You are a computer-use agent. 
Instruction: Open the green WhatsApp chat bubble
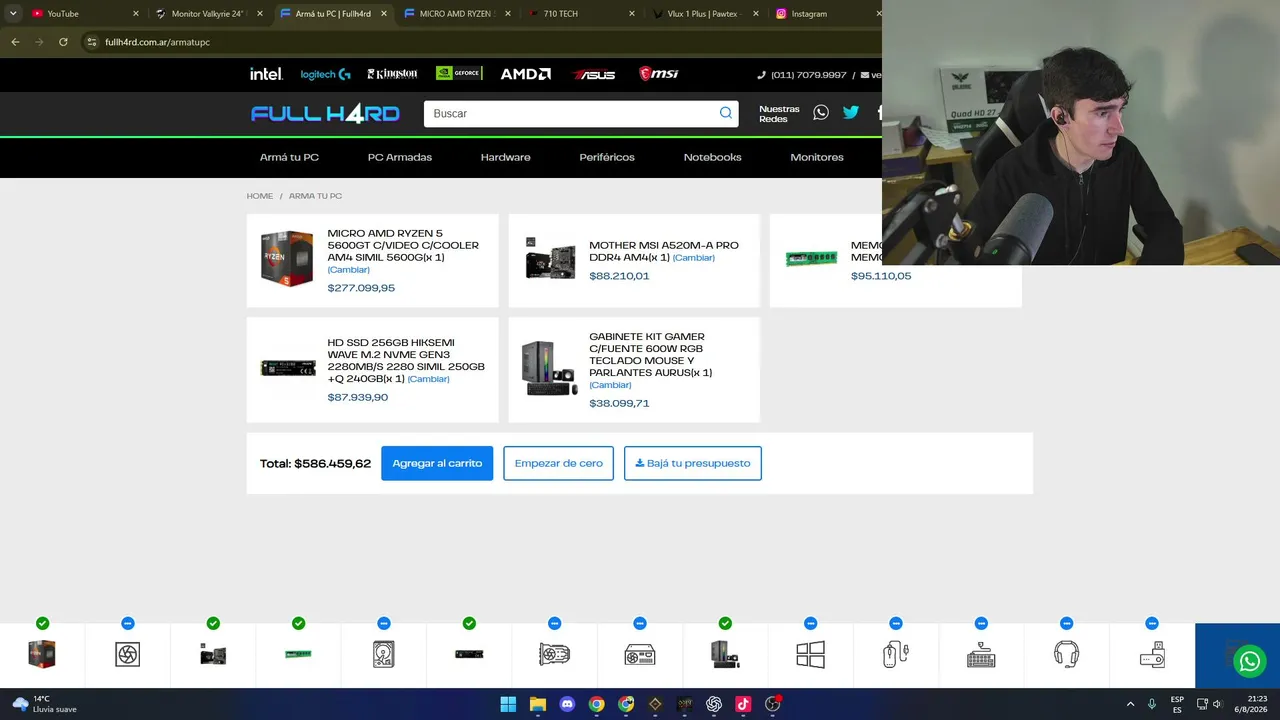(x=1249, y=661)
